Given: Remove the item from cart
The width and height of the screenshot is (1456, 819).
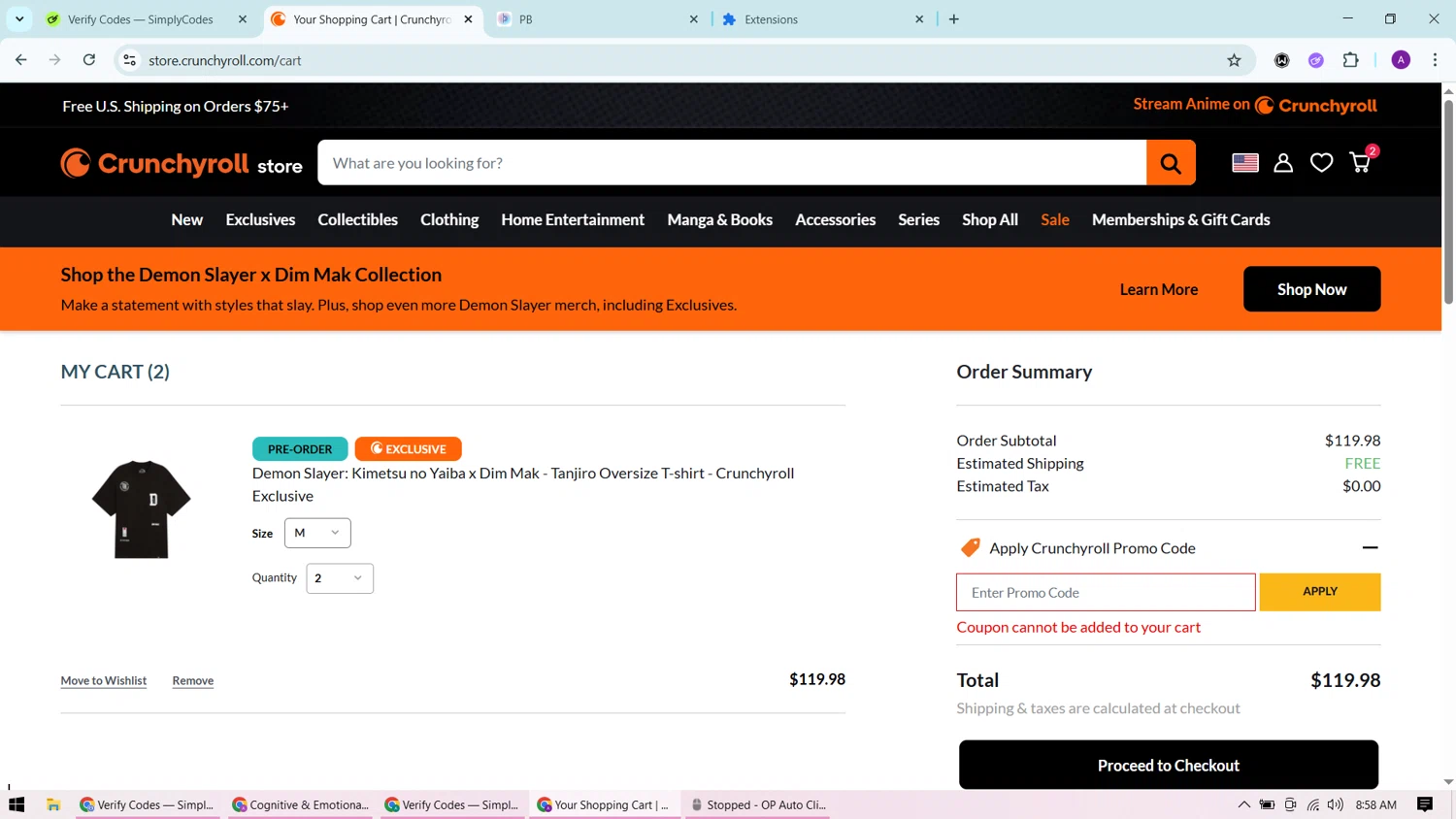Looking at the screenshot, I should [x=193, y=681].
